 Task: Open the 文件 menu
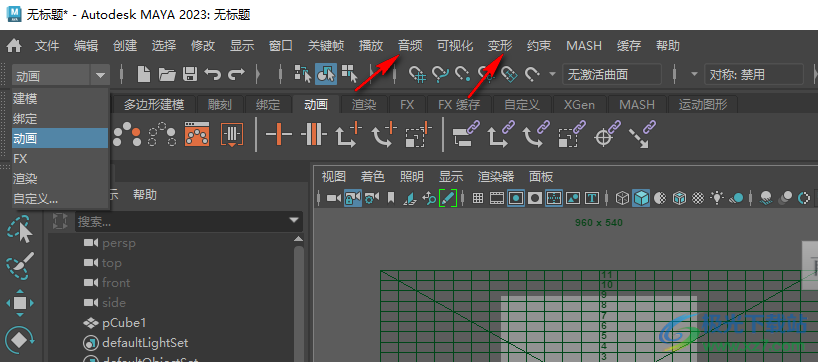(x=47, y=46)
